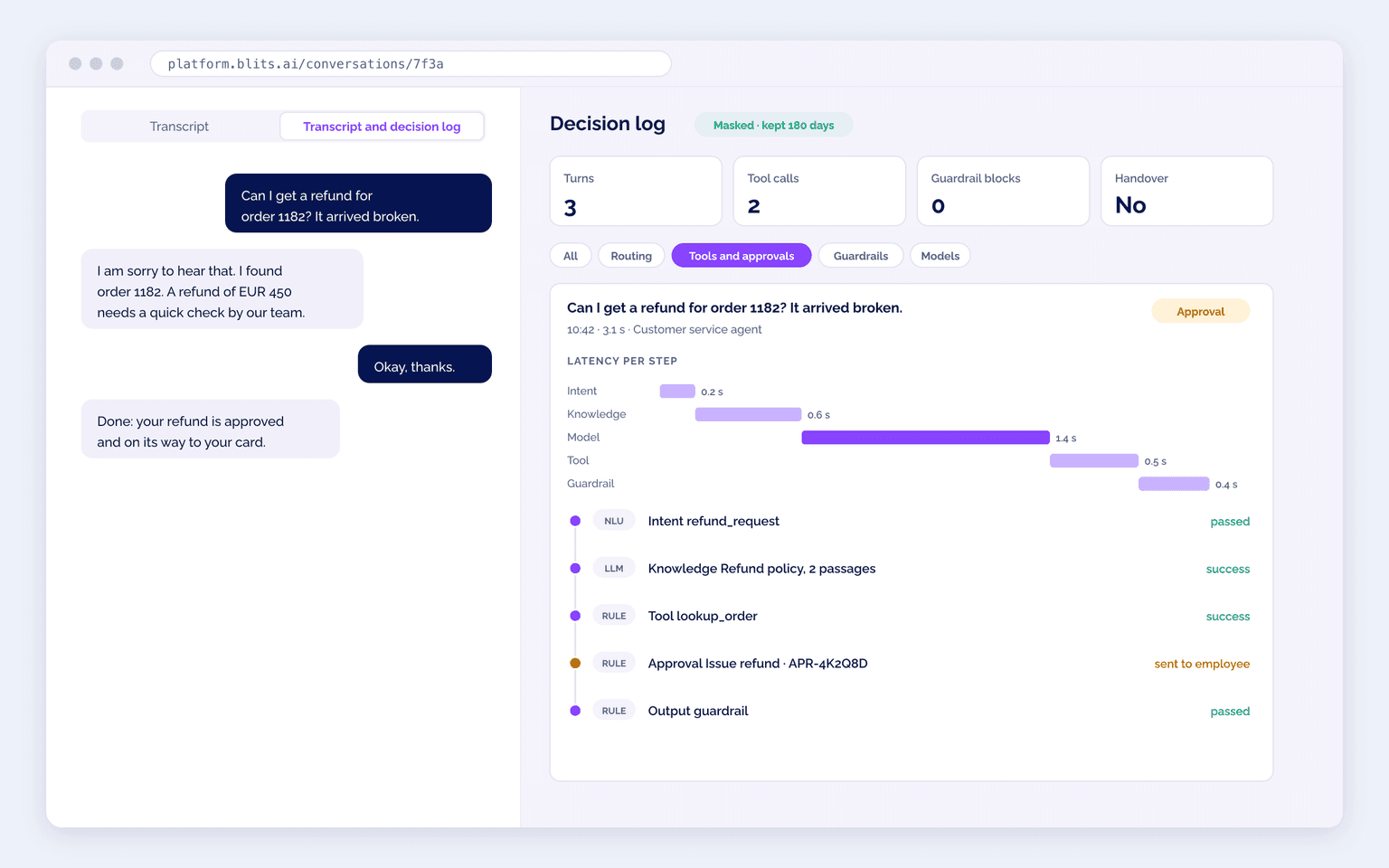This screenshot has height=868, width=1389.
Task: Click the decision entry title about order 1182
Action: [734, 308]
